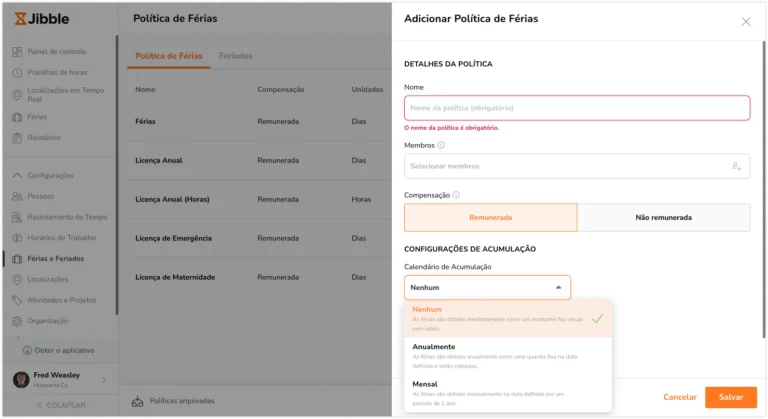Viewport: 768px width, 419px height.
Task: Choose Mensal in accrual dropdown
Action: click(508, 394)
